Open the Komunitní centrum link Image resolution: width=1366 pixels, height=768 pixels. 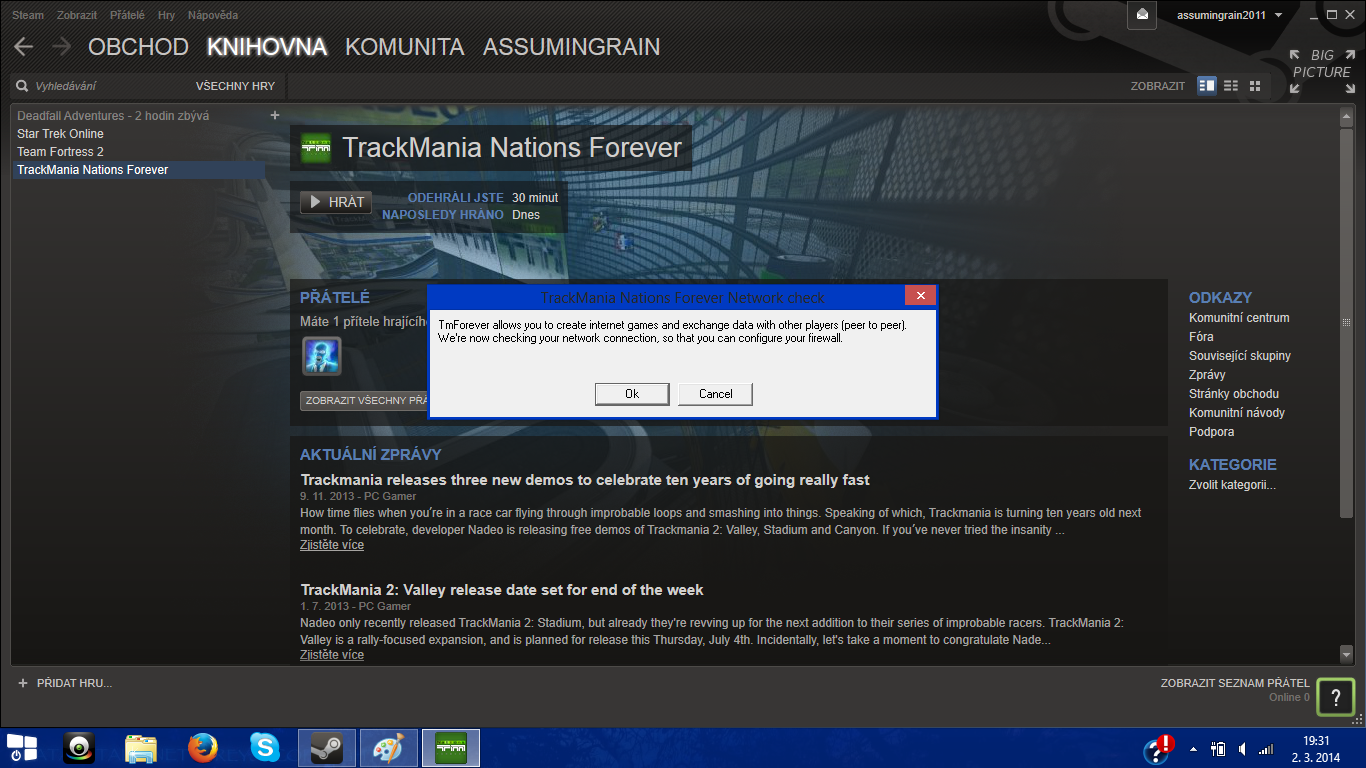(1239, 318)
